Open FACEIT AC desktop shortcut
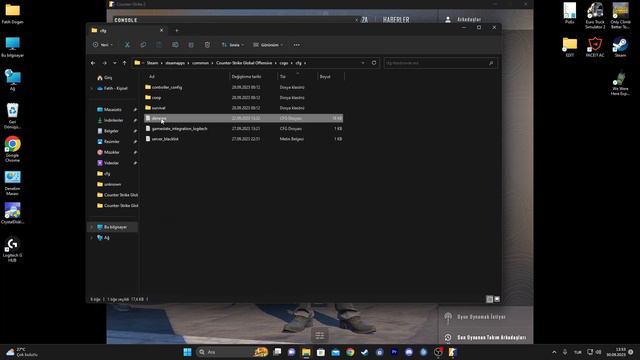The width and height of the screenshot is (640, 360). tap(595, 47)
